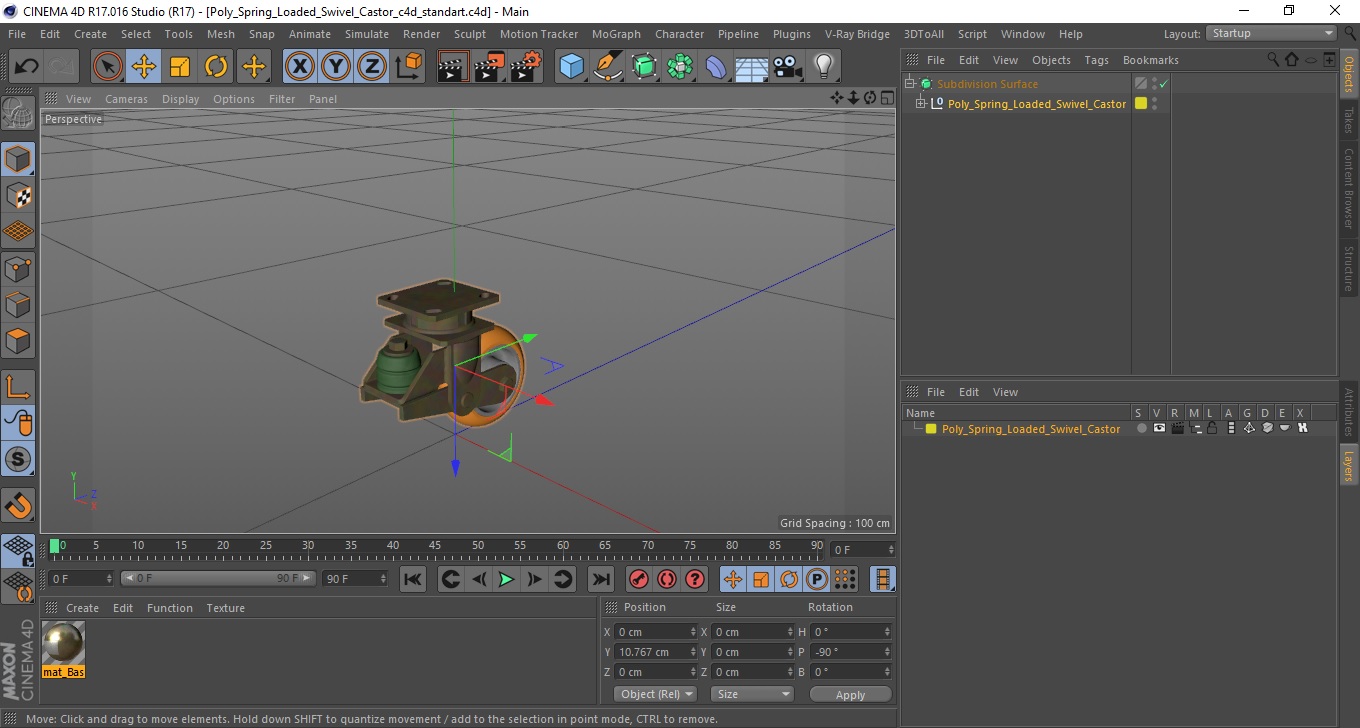Open the MoGraph menu
The width and height of the screenshot is (1360, 728).
tap(616, 34)
